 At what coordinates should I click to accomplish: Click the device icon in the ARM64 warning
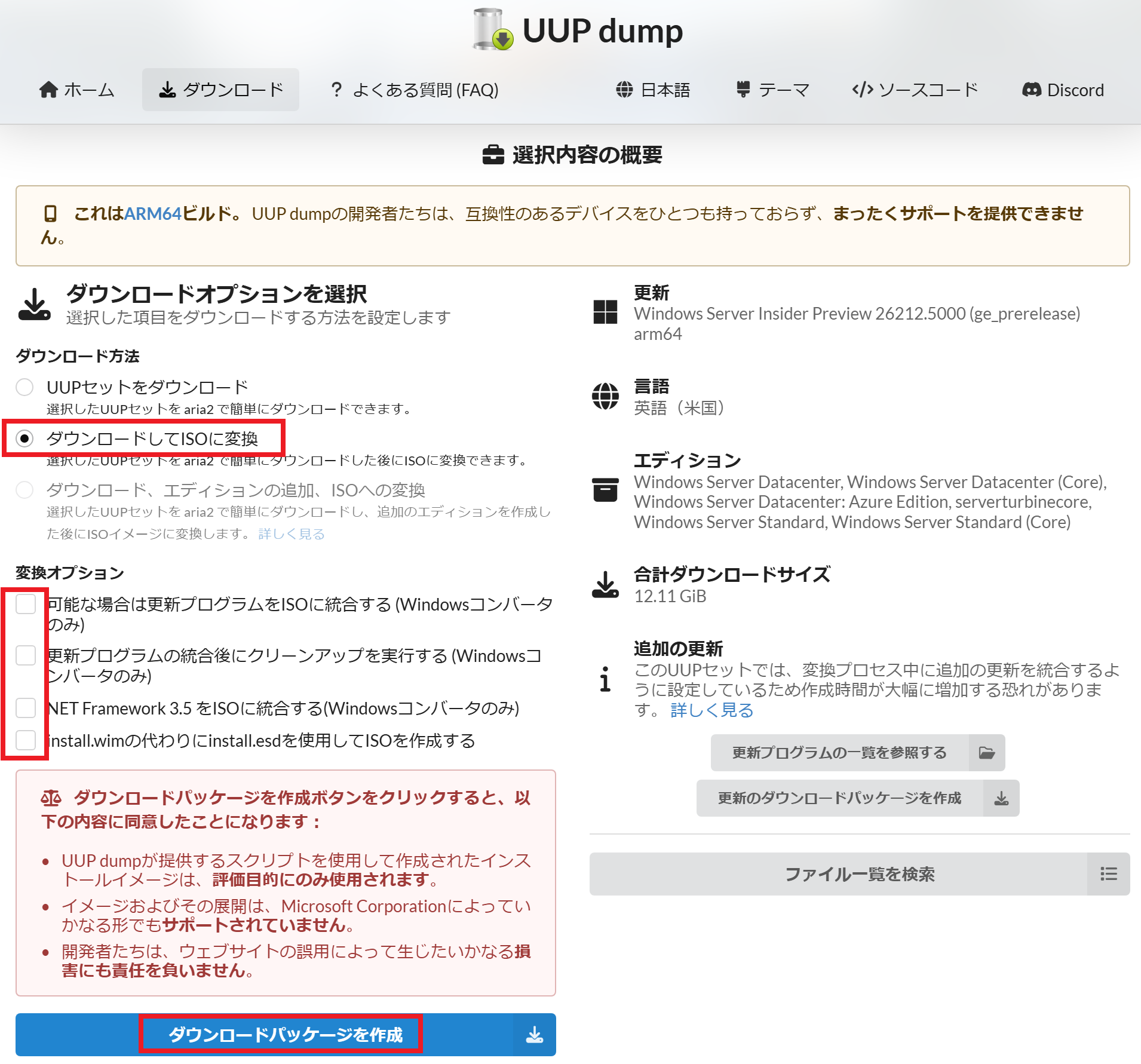click(51, 214)
